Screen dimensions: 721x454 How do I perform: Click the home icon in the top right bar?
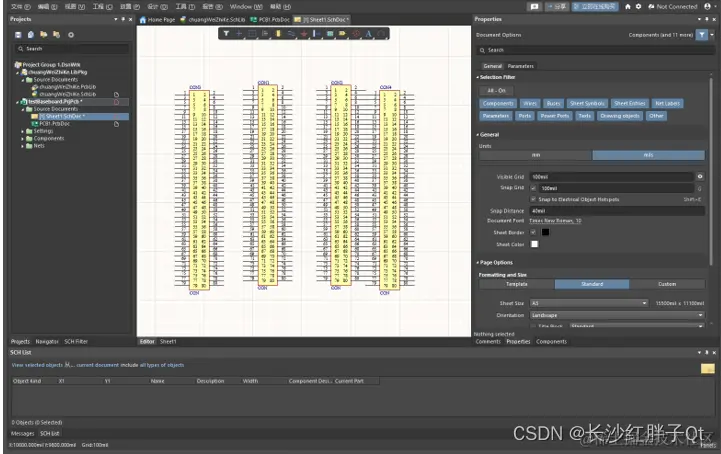628,6
